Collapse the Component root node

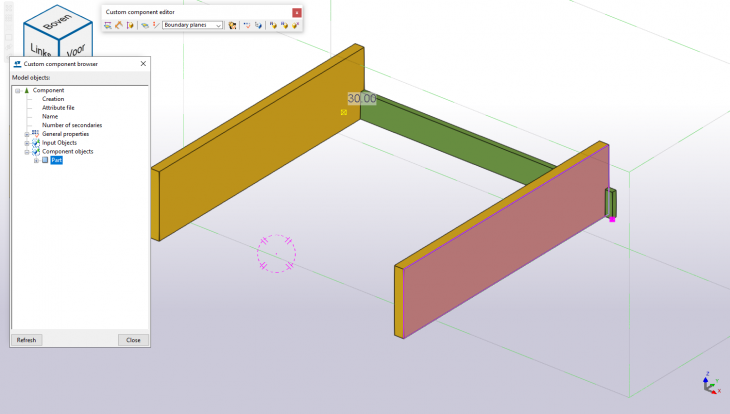(x=18, y=90)
